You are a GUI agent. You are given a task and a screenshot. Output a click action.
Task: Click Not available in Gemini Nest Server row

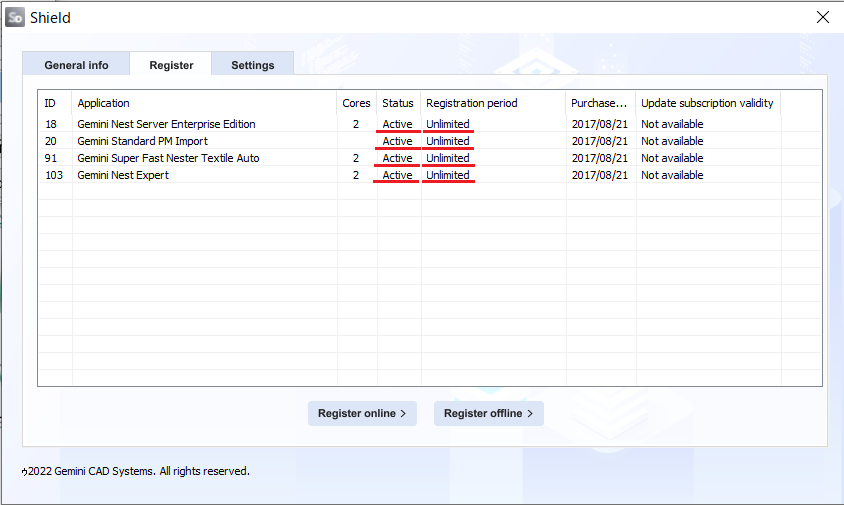click(672, 124)
